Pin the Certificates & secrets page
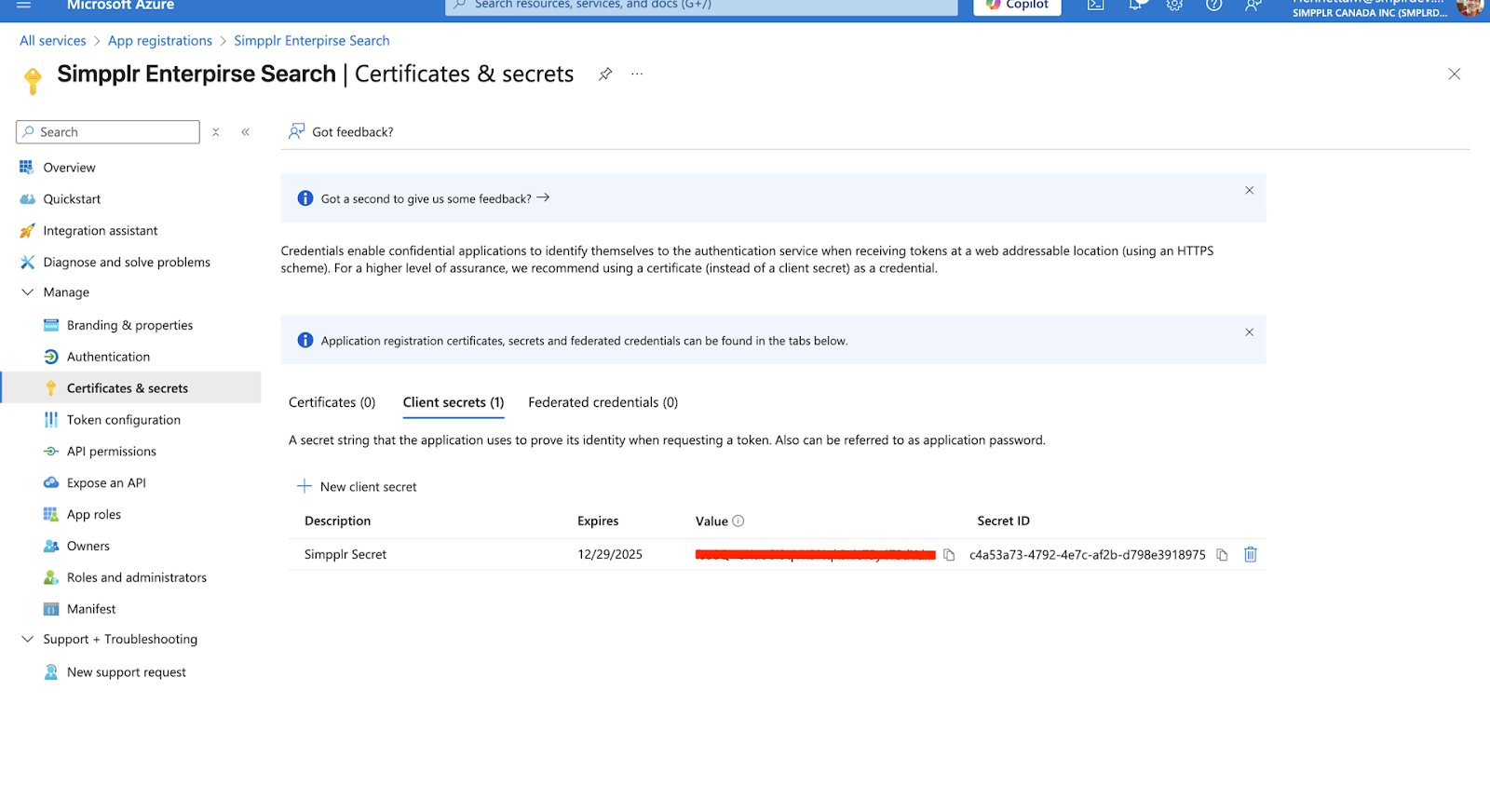 (x=605, y=74)
